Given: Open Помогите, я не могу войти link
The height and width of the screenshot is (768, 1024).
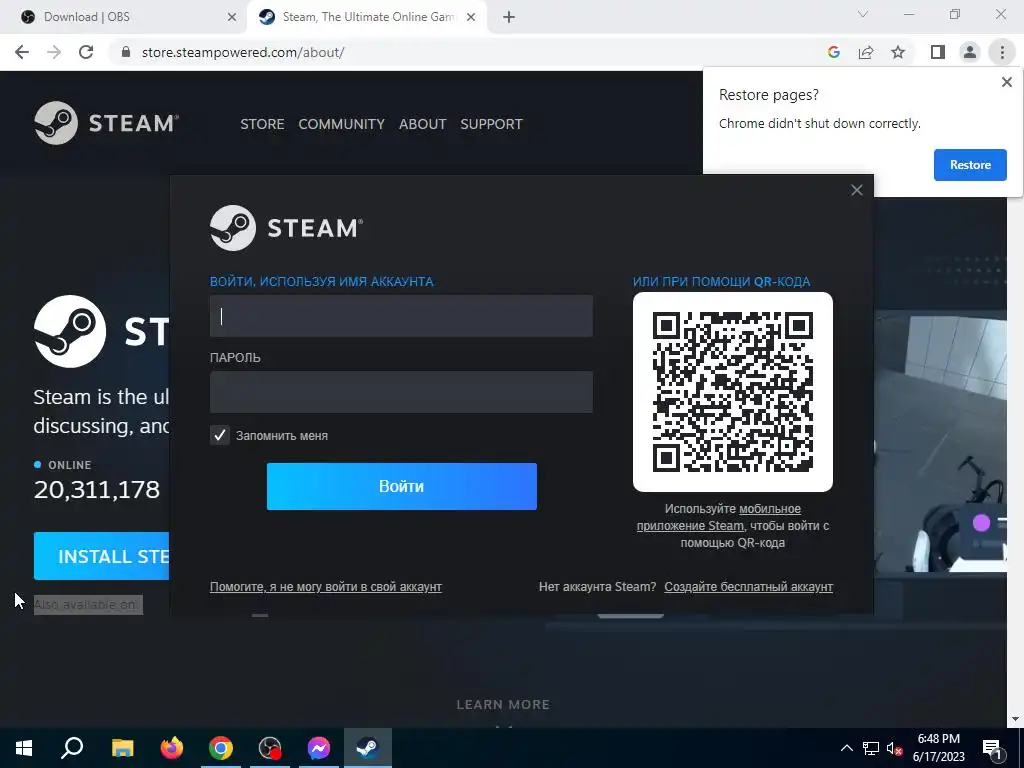Looking at the screenshot, I should click(326, 586).
